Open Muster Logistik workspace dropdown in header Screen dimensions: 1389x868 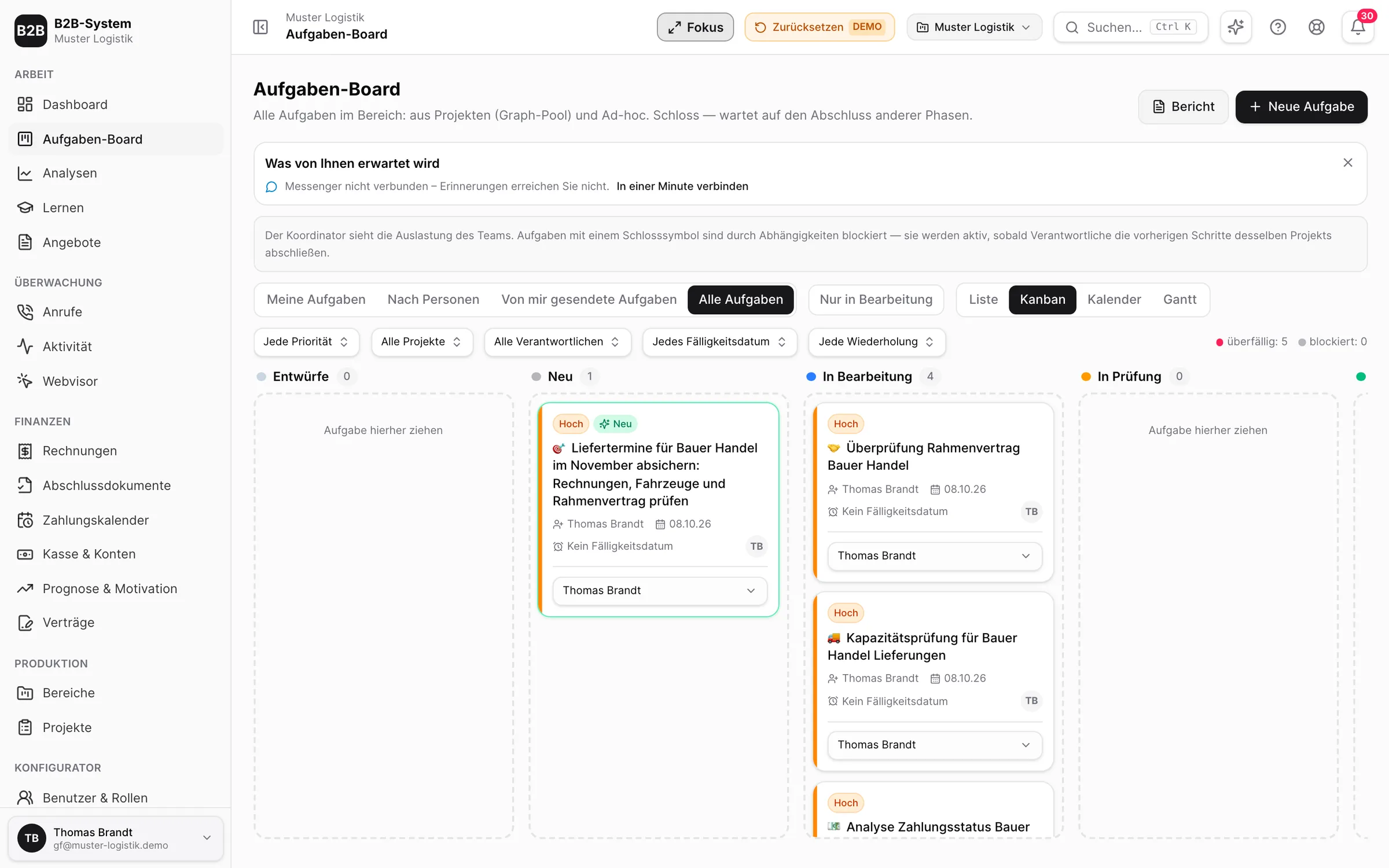(x=974, y=27)
